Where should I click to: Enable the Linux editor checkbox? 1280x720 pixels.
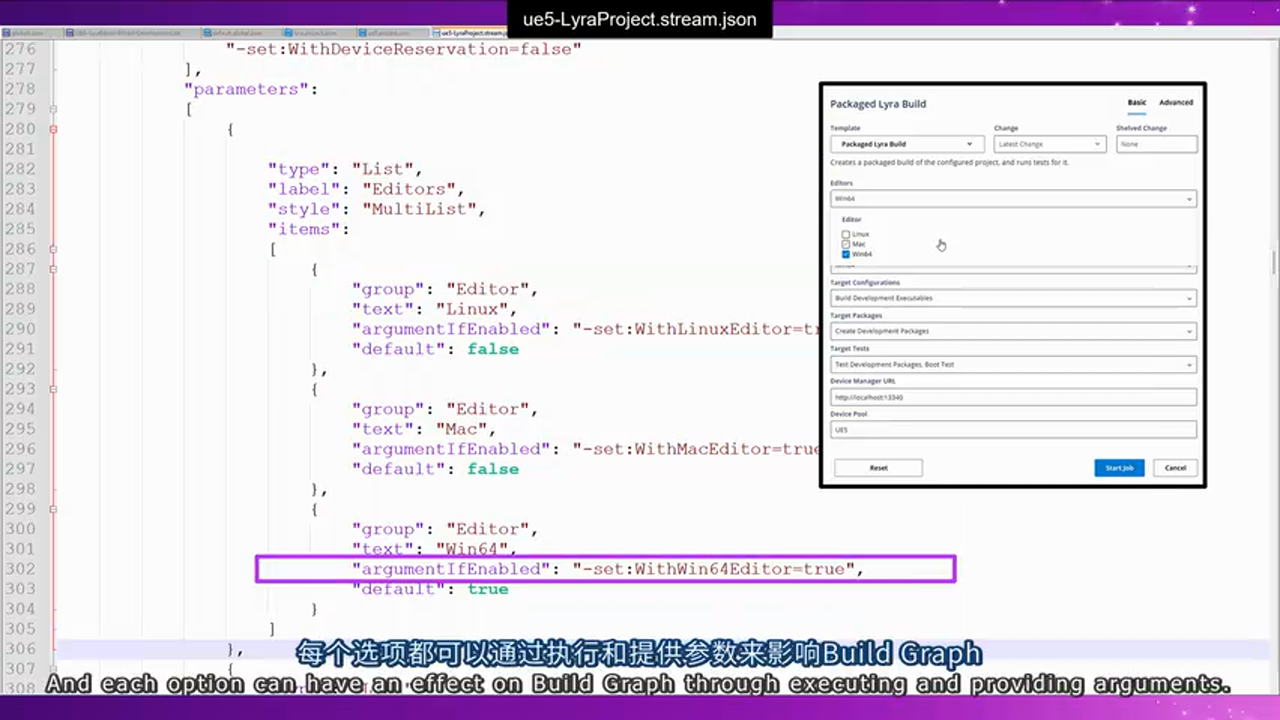[x=846, y=234]
